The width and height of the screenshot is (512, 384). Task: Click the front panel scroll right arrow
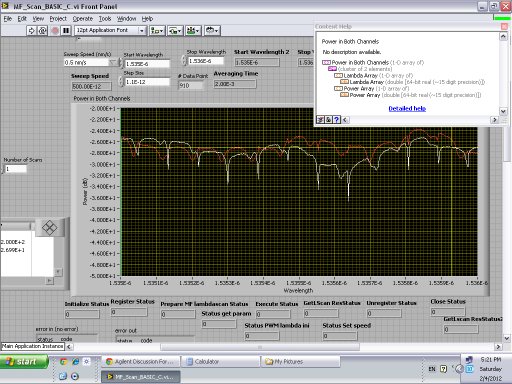[498, 347]
